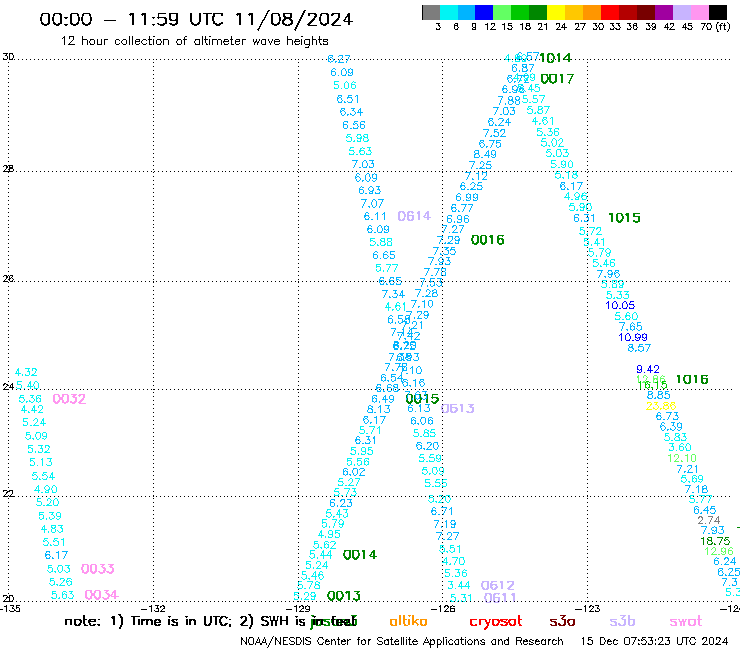740x650 pixels.
Task: Click the 's3a' satellite label
Action: (562, 622)
